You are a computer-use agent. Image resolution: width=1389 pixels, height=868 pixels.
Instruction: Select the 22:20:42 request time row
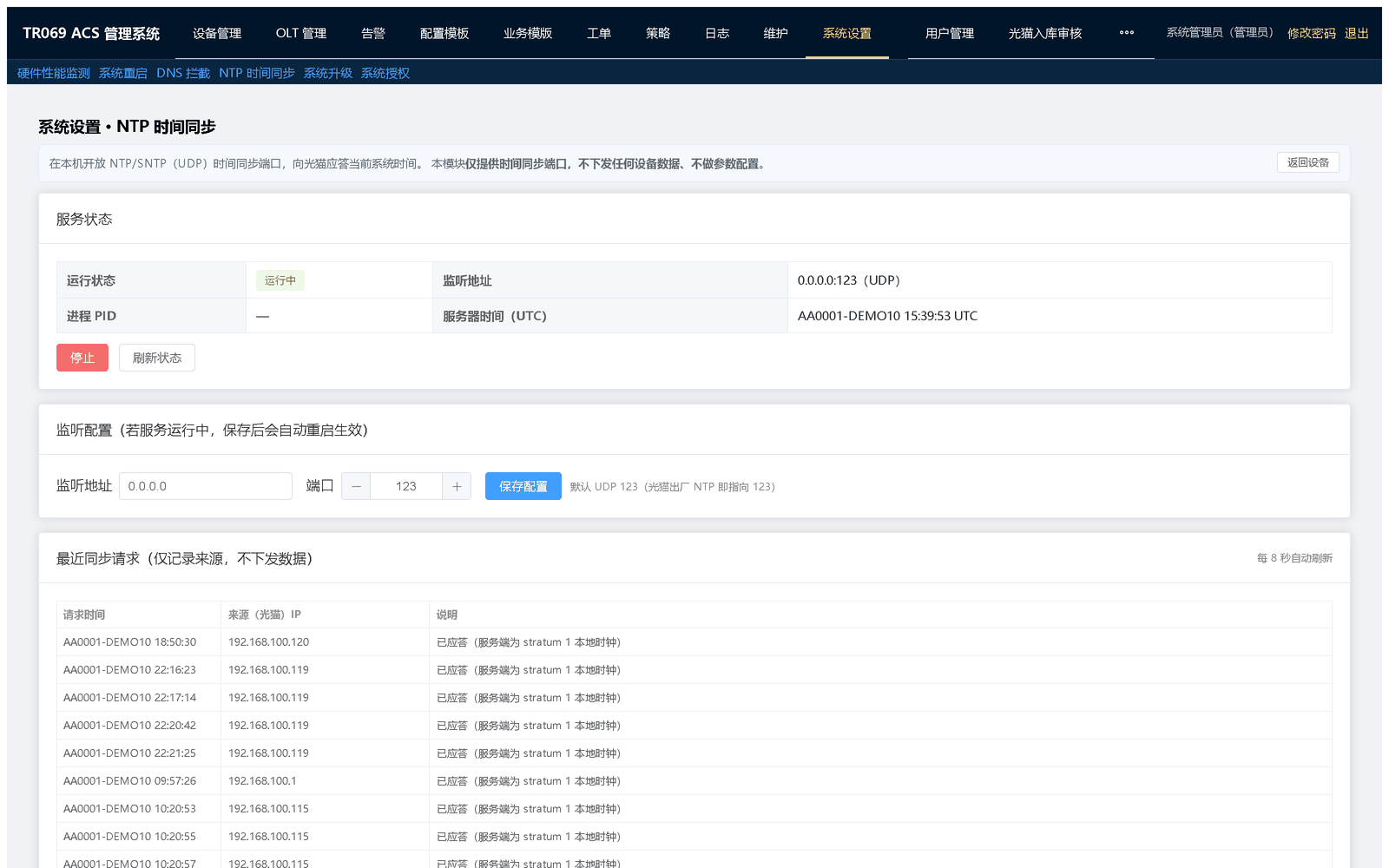(x=694, y=726)
